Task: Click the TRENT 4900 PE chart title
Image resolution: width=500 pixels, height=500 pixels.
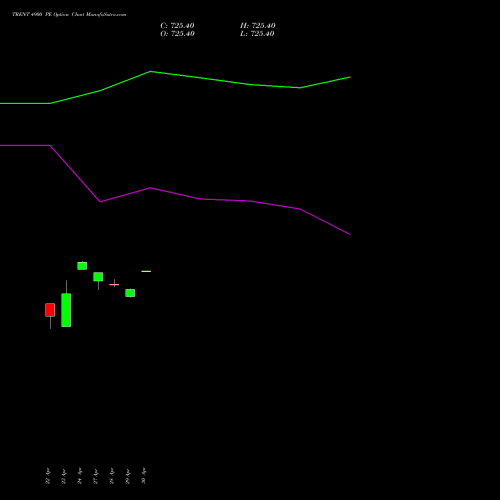Action: point(69,14)
